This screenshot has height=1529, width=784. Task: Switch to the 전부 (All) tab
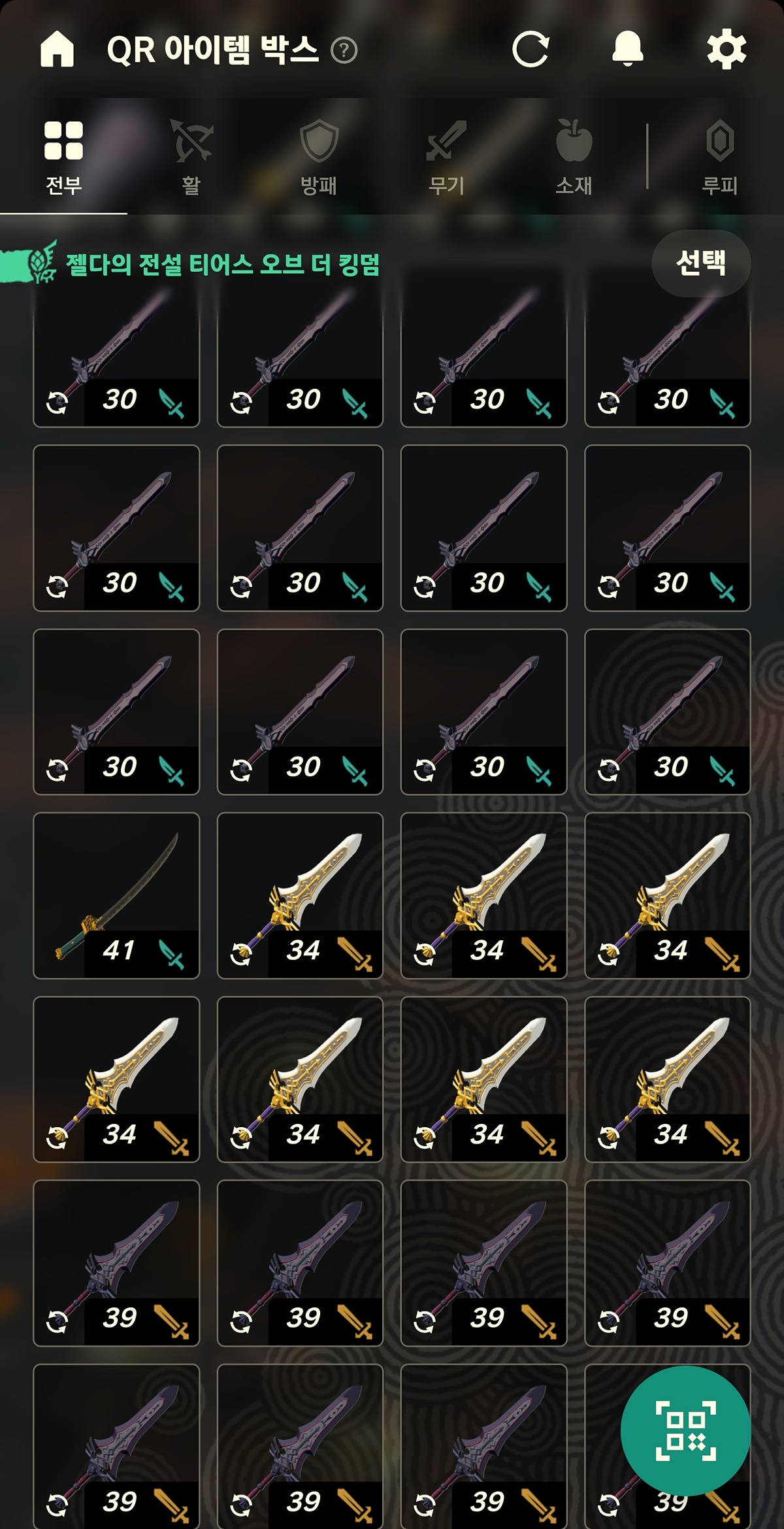(63, 157)
